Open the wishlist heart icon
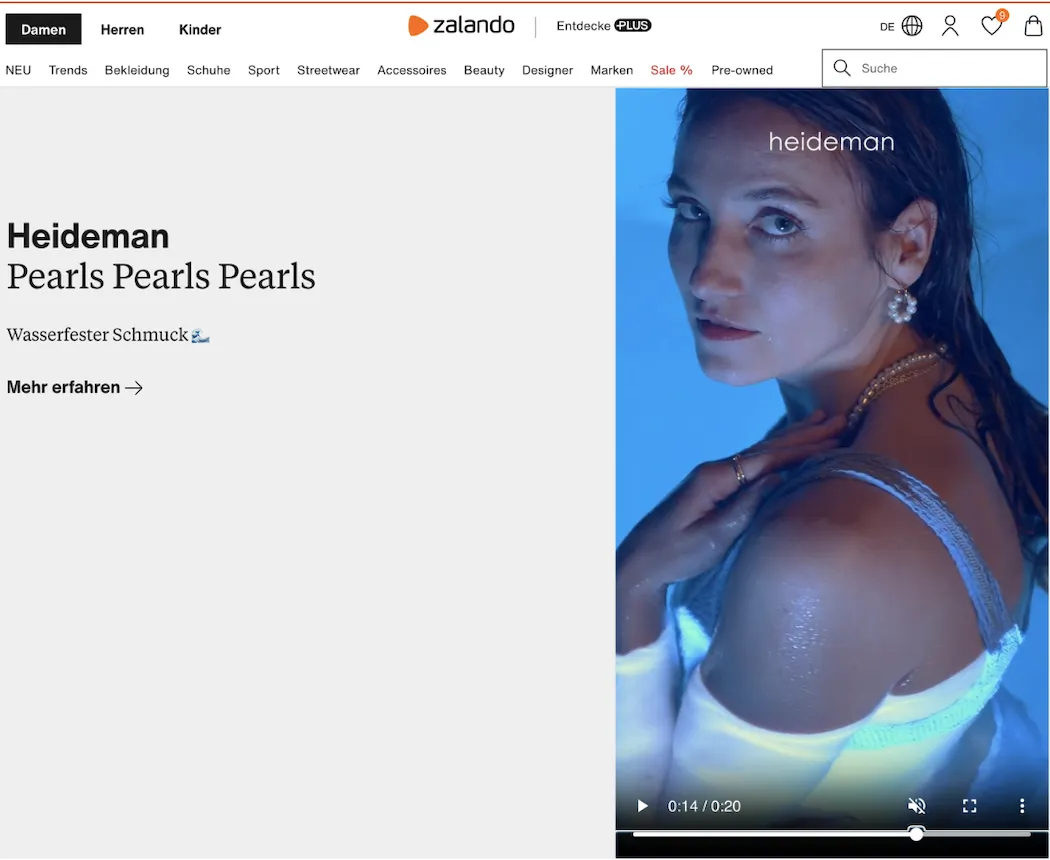The image size is (1050, 860). click(x=991, y=26)
